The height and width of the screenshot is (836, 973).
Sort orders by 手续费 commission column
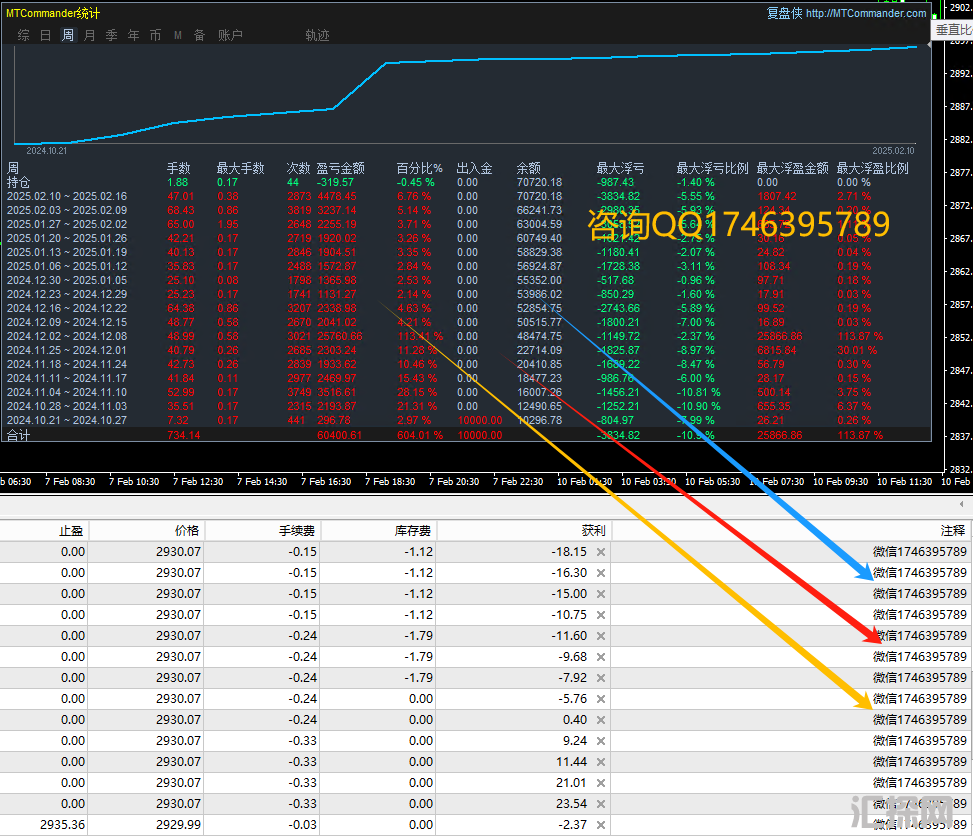[x=297, y=531]
